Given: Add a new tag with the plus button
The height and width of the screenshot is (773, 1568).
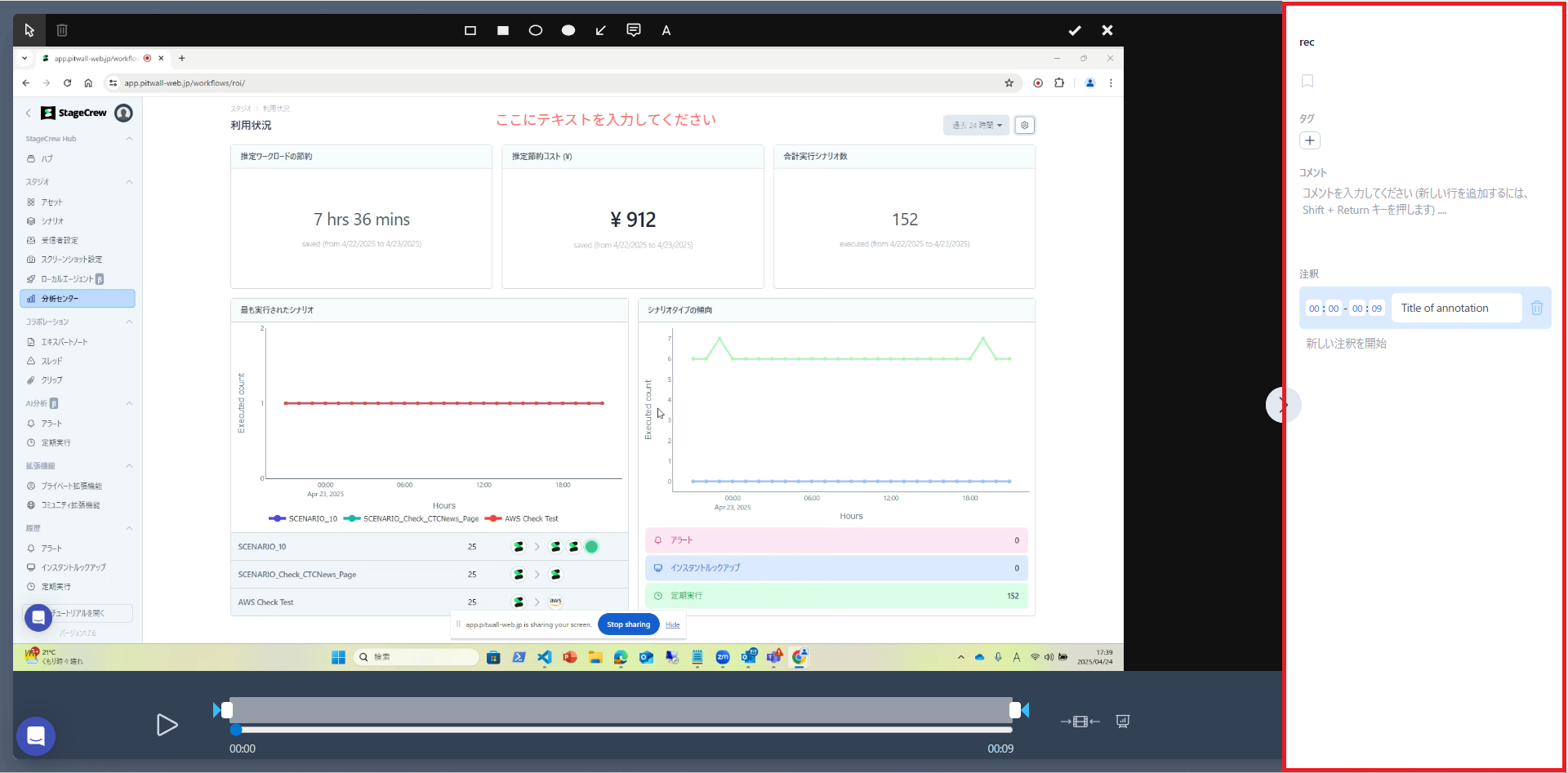Looking at the screenshot, I should [x=1310, y=140].
